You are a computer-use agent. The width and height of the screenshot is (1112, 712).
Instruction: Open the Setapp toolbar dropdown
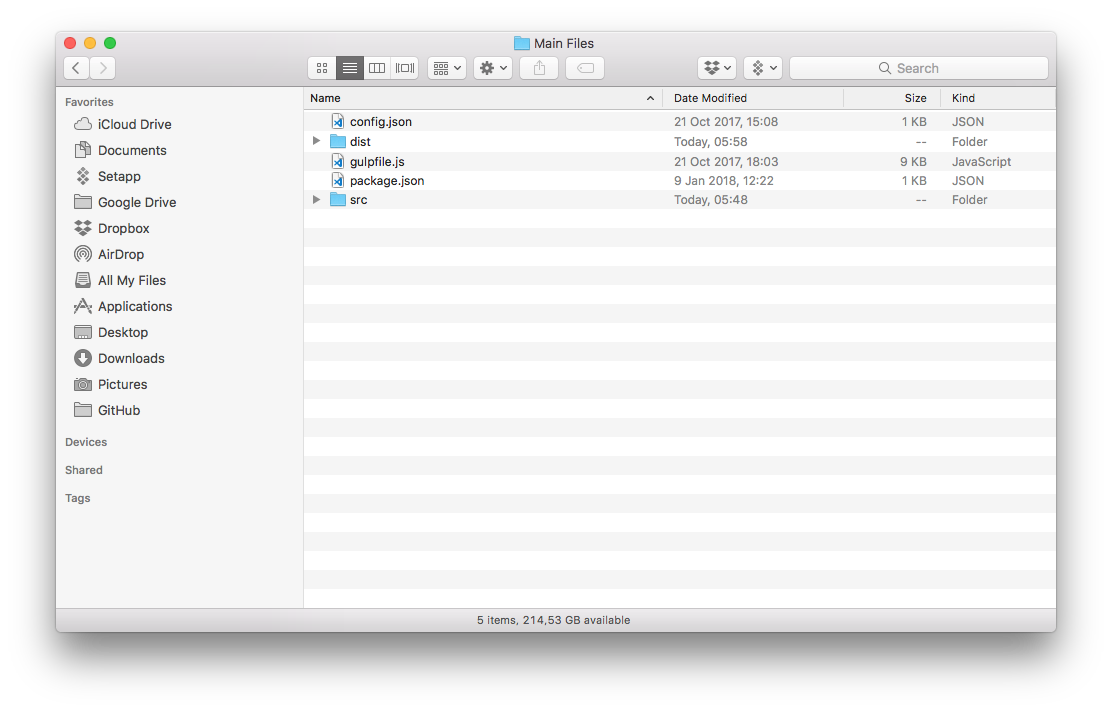pos(763,68)
